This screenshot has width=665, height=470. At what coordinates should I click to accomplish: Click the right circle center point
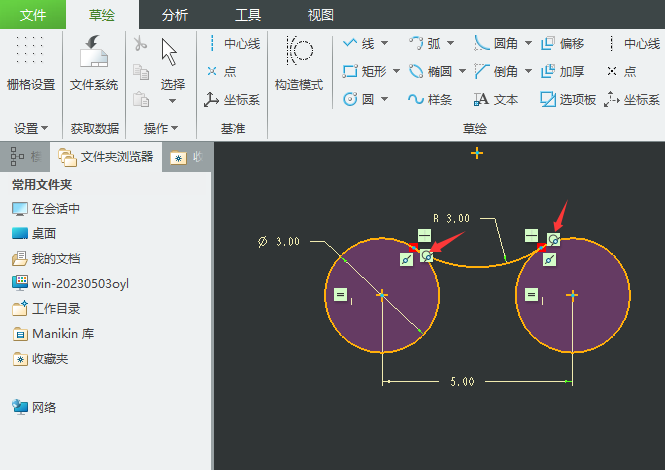(572, 295)
